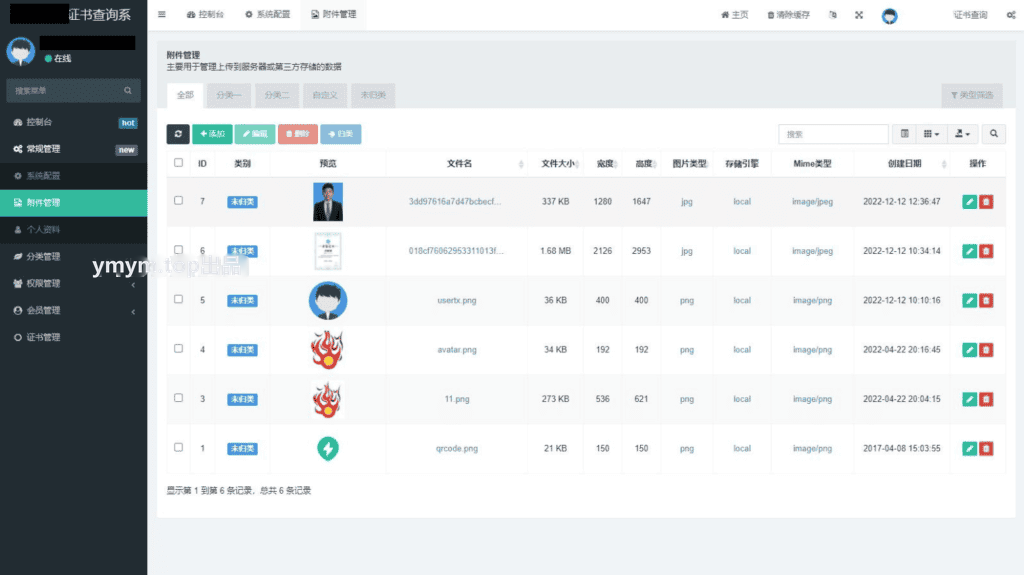
Task: Select the 全部 category tab
Action: tap(185, 95)
